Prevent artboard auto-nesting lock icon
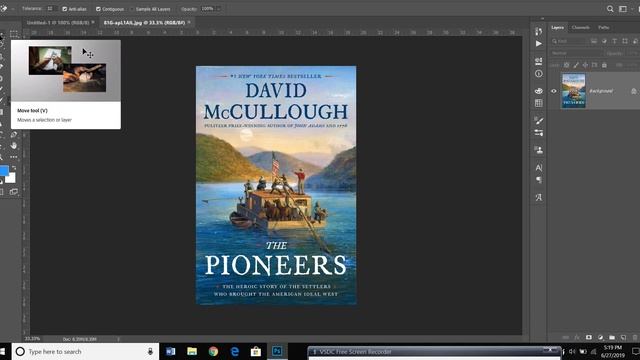Viewport: 640px width, 360px height. tap(595, 65)
